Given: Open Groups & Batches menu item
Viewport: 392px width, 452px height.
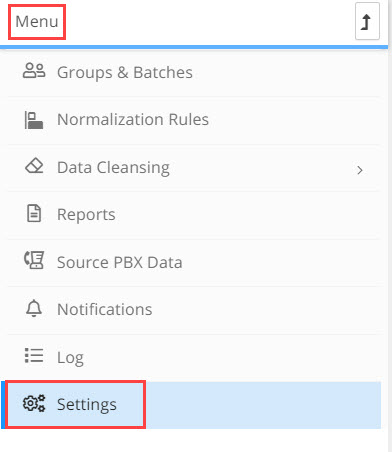Looking at the screenshot, I should 194,72.
